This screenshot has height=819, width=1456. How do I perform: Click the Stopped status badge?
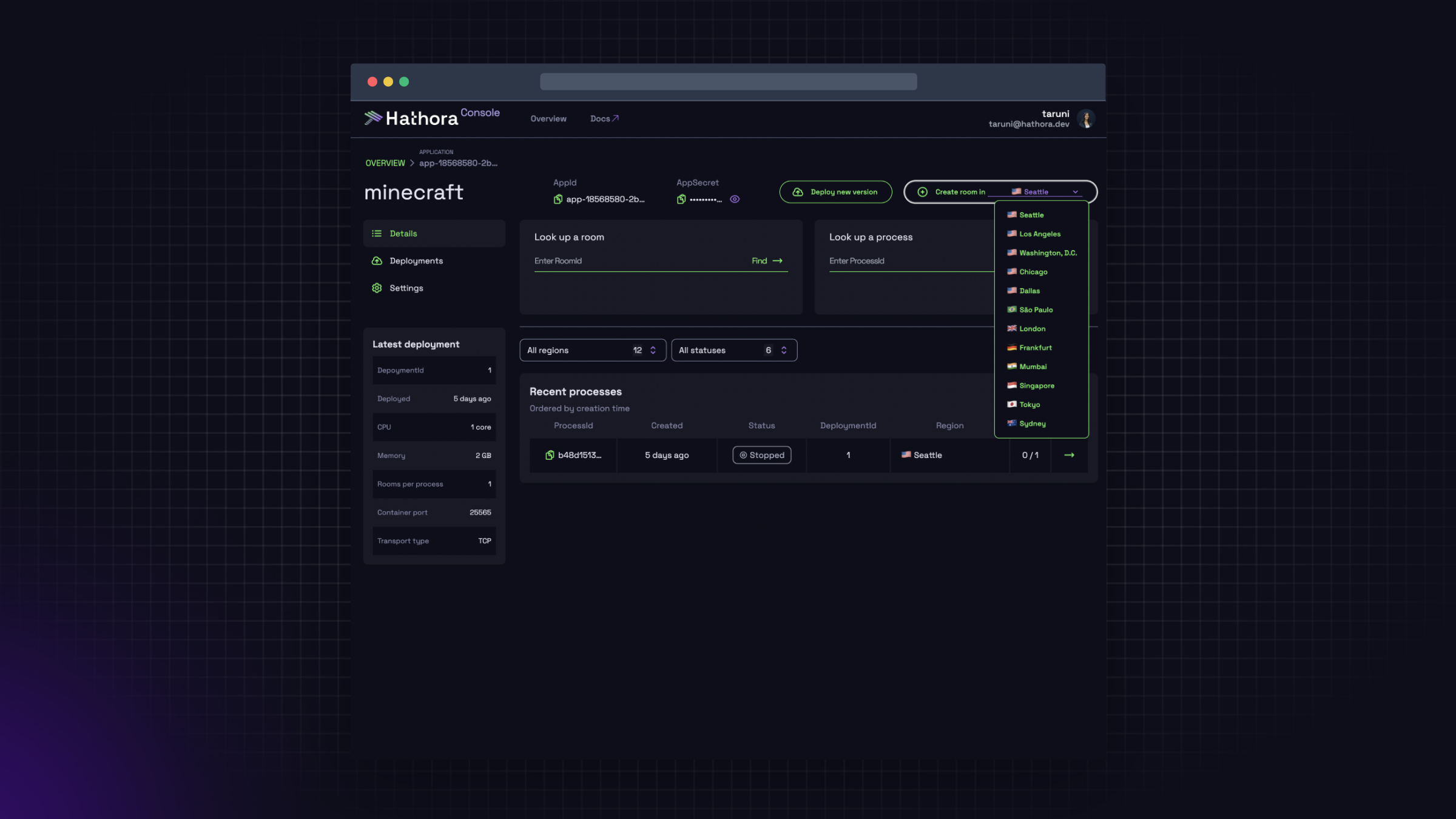(762, 455)
